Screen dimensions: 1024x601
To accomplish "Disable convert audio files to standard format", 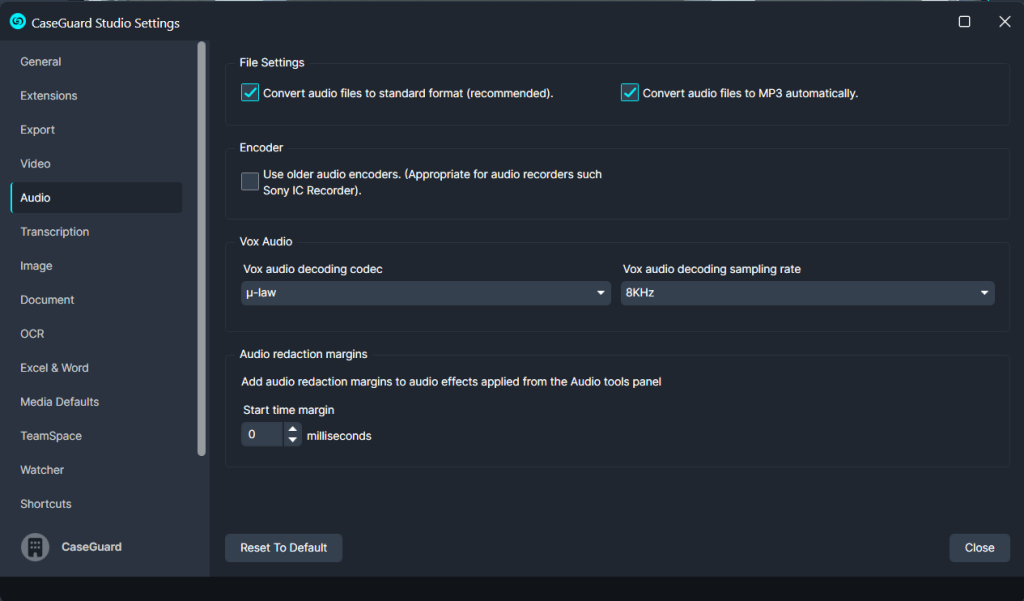I will 250,93.
